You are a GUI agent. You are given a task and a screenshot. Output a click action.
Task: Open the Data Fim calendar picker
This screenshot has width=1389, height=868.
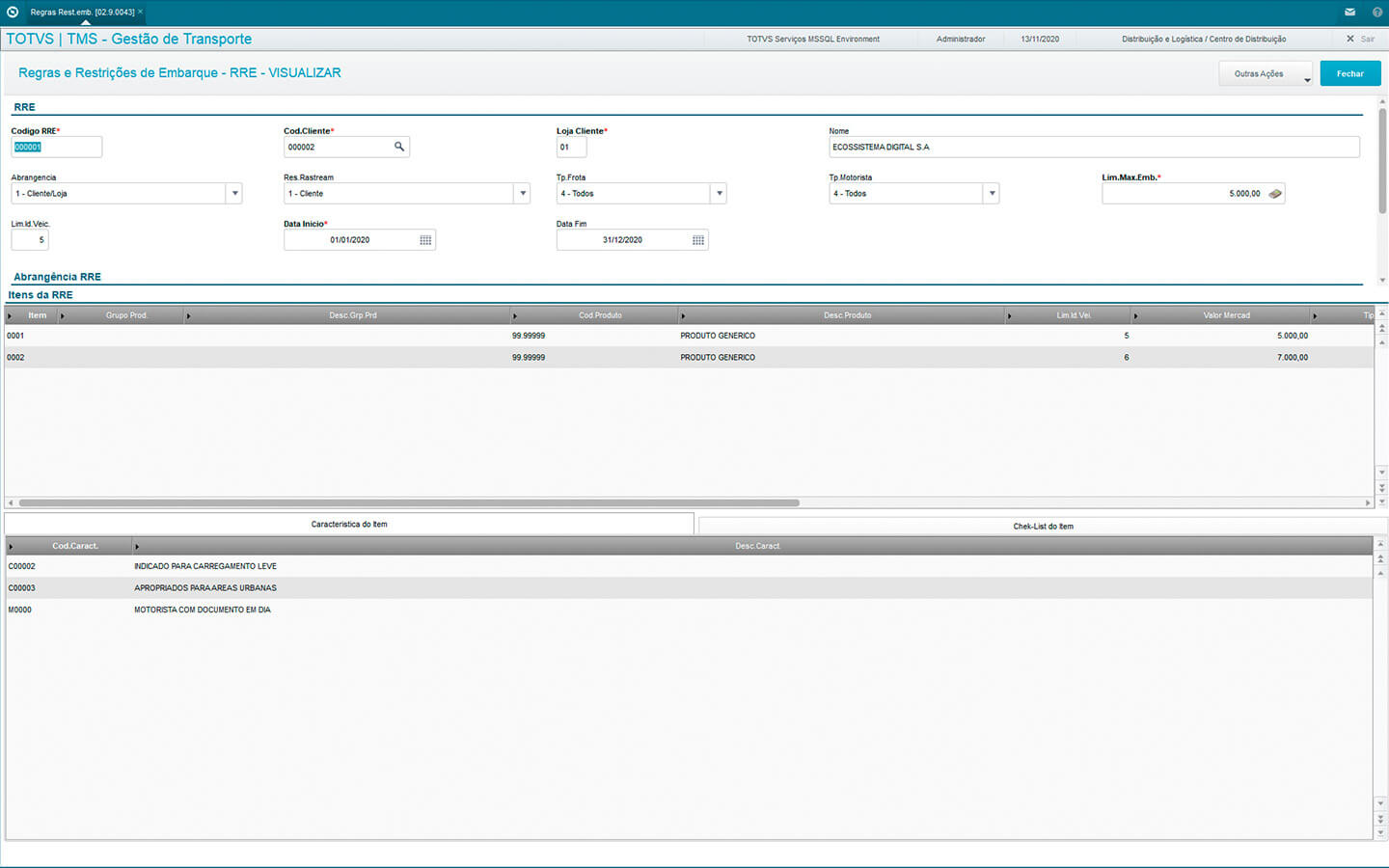[x=698, y=240]
